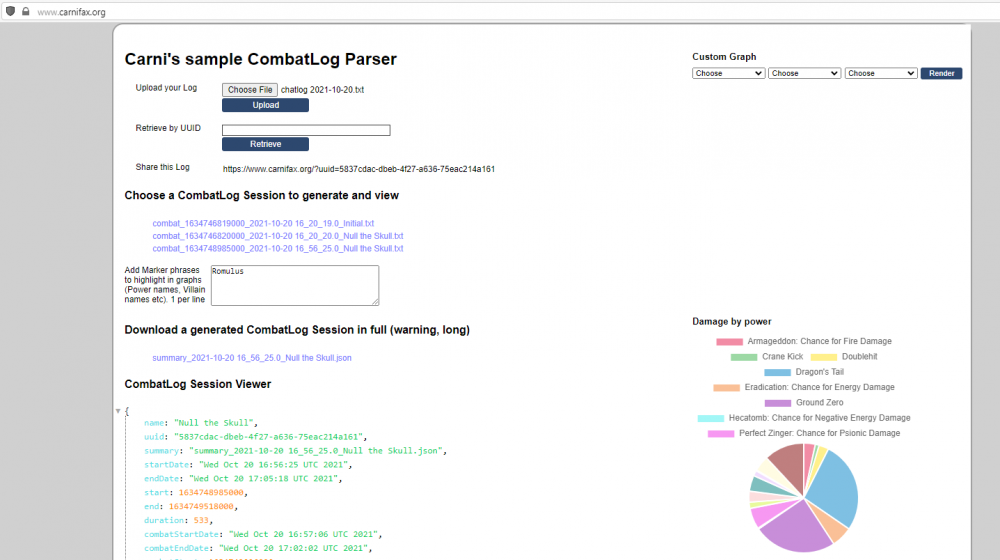Click the duration 533 JSON value
The width and height of the screenshot is (1000, 560).
point(201,520)
